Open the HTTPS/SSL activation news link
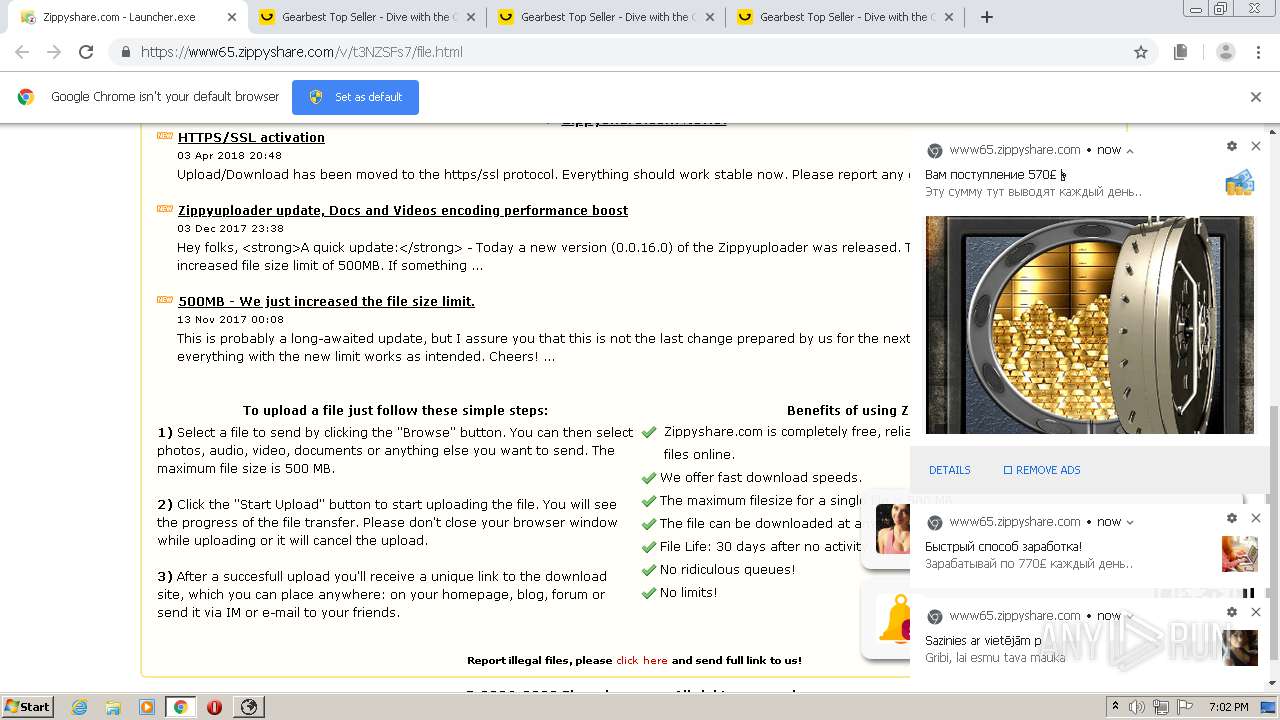 (x=251, y=137)
